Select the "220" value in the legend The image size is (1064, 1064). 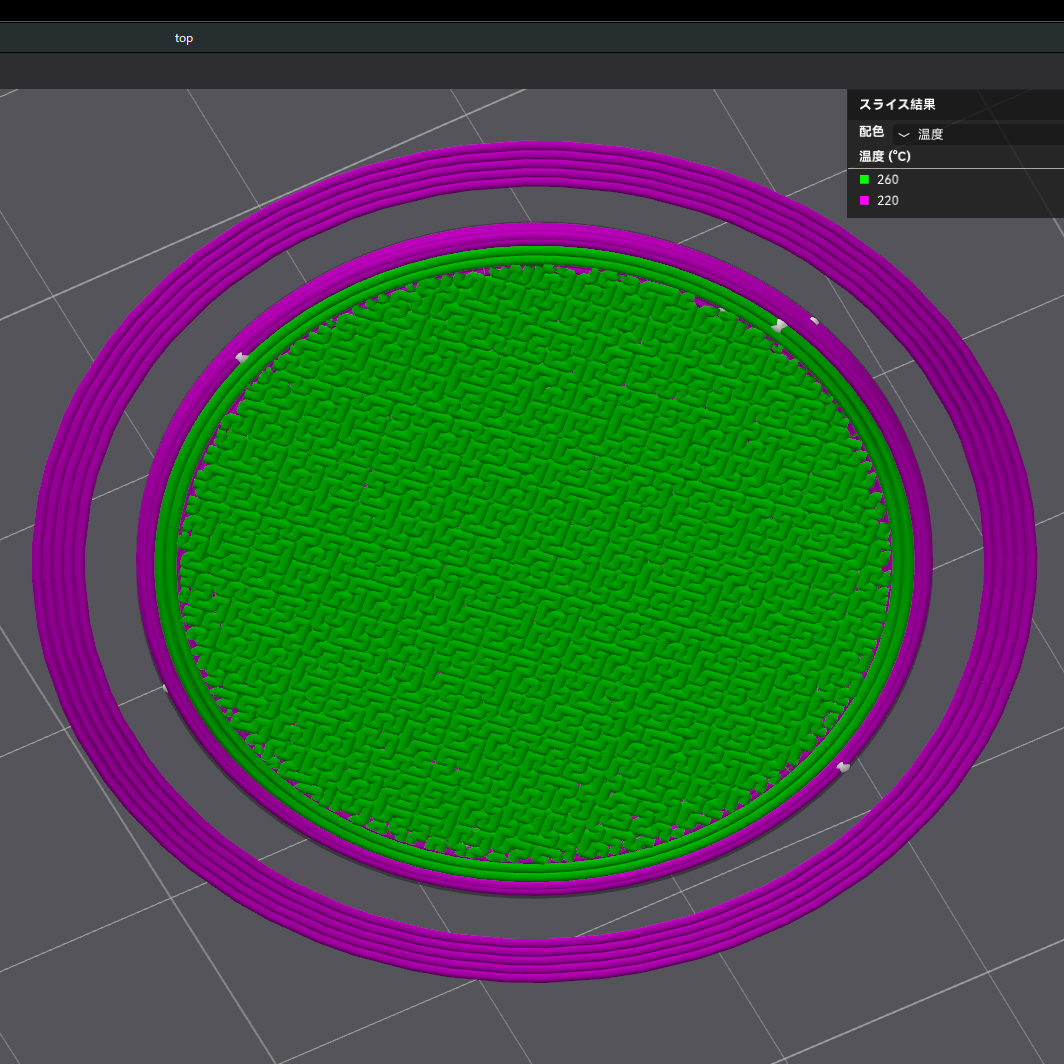click(x=888, y=201)
